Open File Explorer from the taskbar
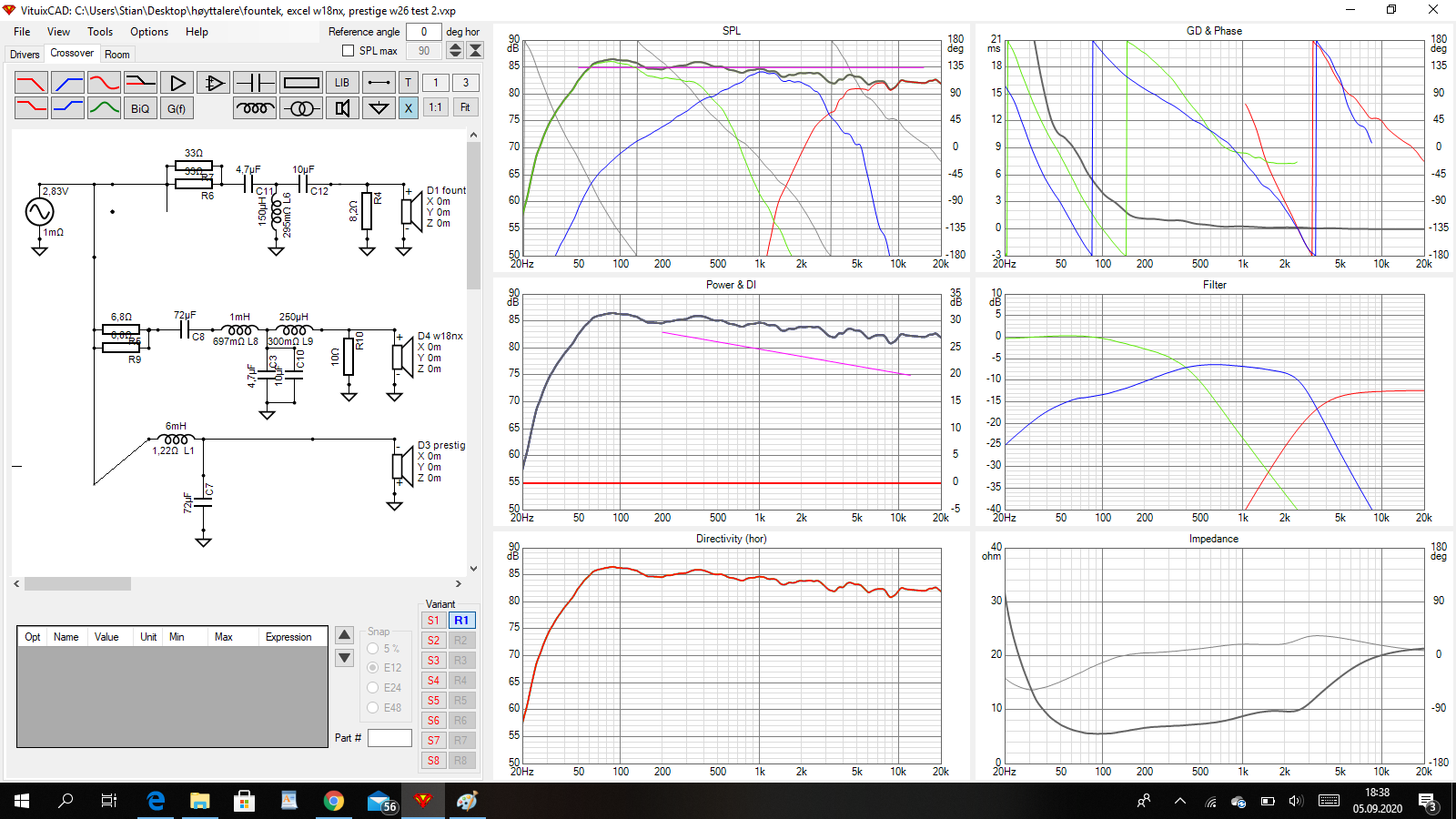This screenshot has width=1456, height=819. tap(199, 801)
